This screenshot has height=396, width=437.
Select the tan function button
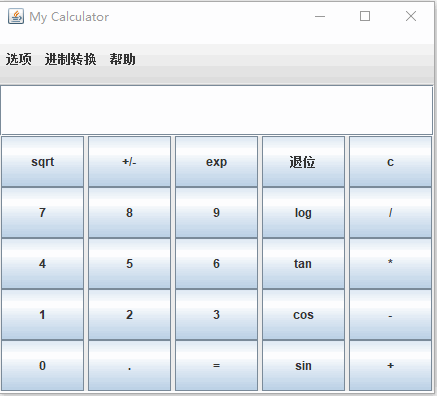pos(303,264)
